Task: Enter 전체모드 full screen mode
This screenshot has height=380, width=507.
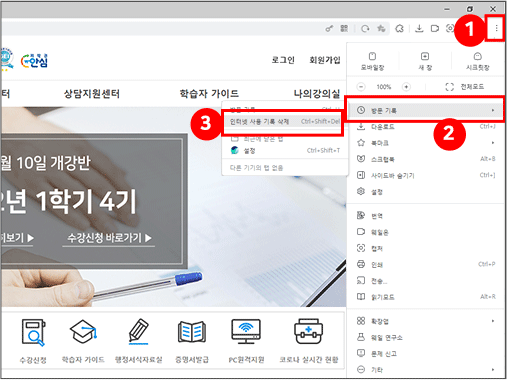Action: click(465, 87)
